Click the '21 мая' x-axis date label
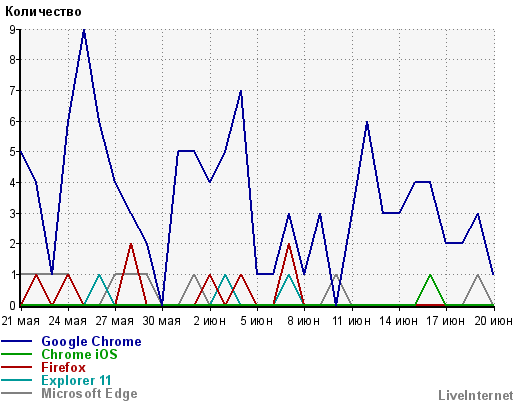520x405 pixels. tap(21, 321)
